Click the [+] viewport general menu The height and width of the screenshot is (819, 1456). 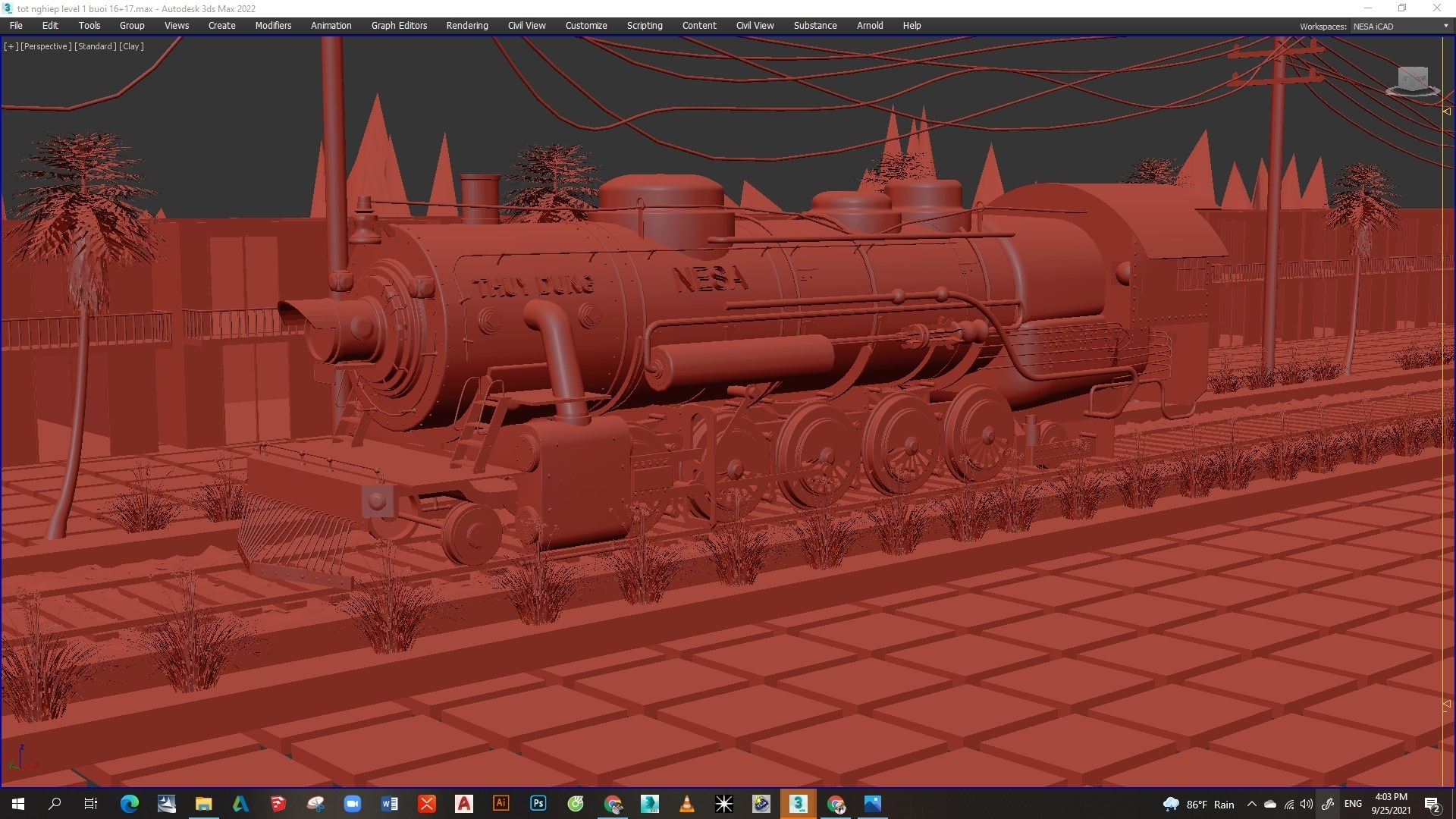[x=11, y=46]
